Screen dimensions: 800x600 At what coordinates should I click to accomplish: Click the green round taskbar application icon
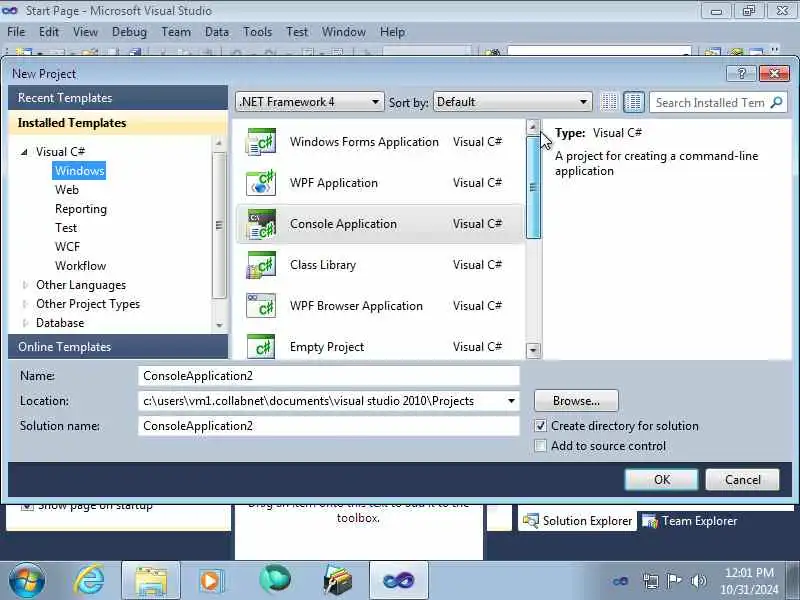tap(274, 580)
